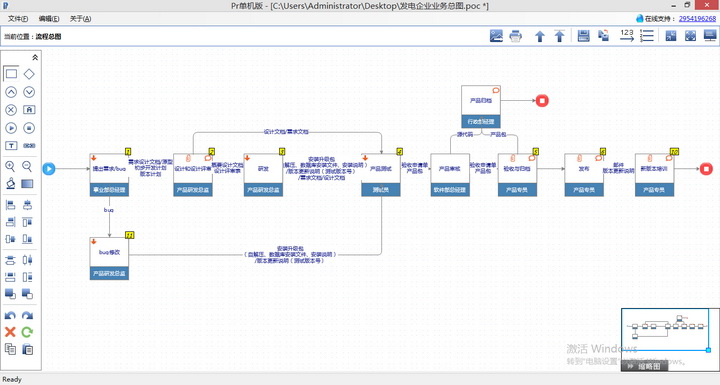Select the circled X shape tool
Viewport: 720px width, 385px height.
pyautogui.click(x=11, y=110)
